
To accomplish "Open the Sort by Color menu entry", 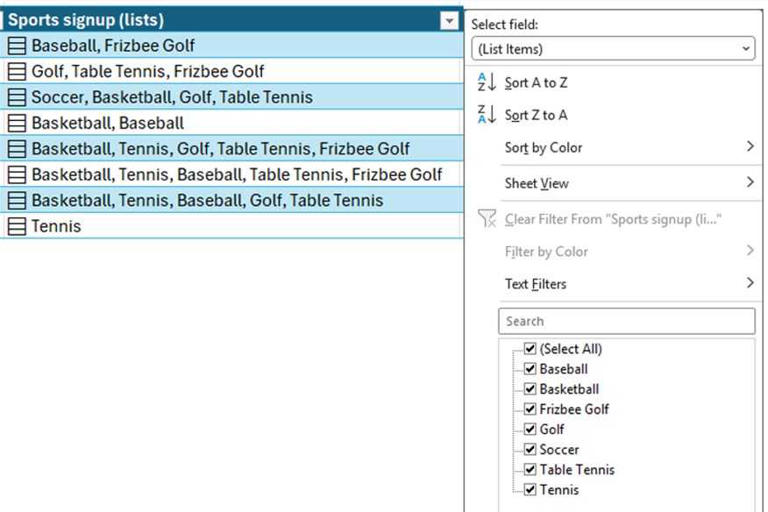I will click(543, 148).
